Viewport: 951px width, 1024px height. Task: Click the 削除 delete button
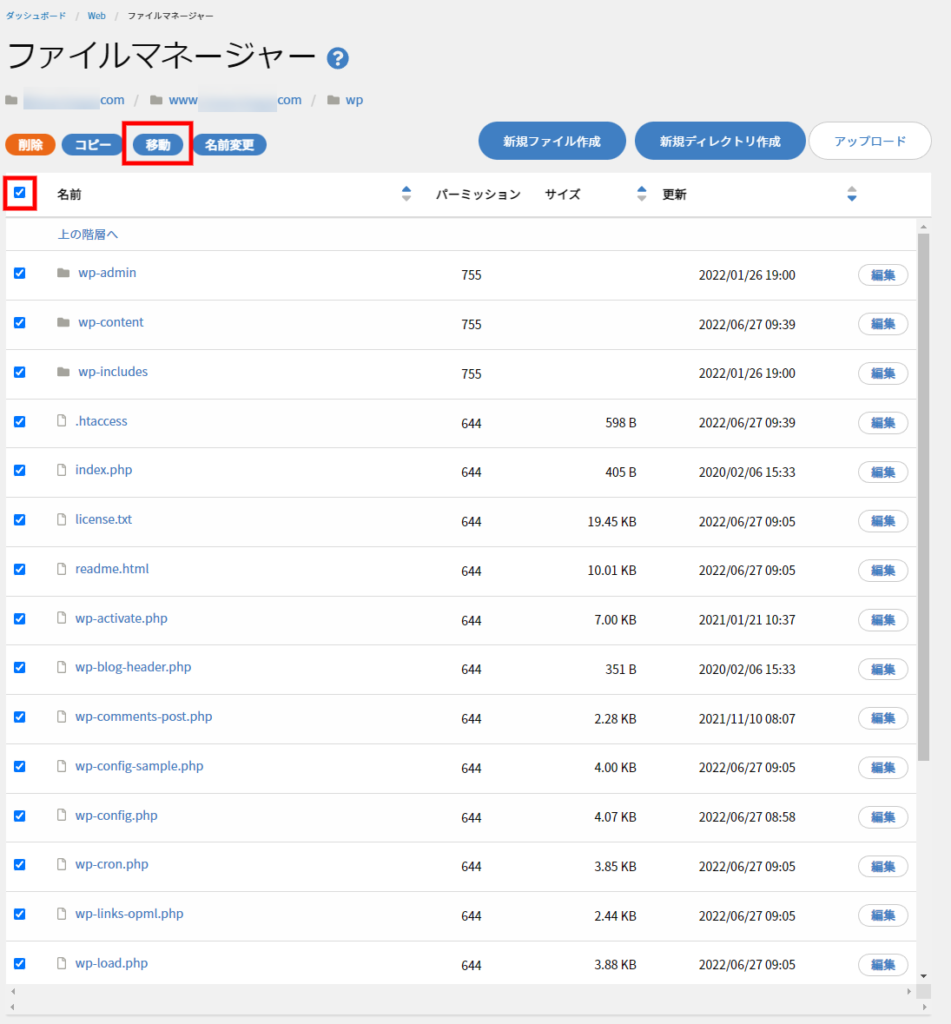click(x=31, y=145)
